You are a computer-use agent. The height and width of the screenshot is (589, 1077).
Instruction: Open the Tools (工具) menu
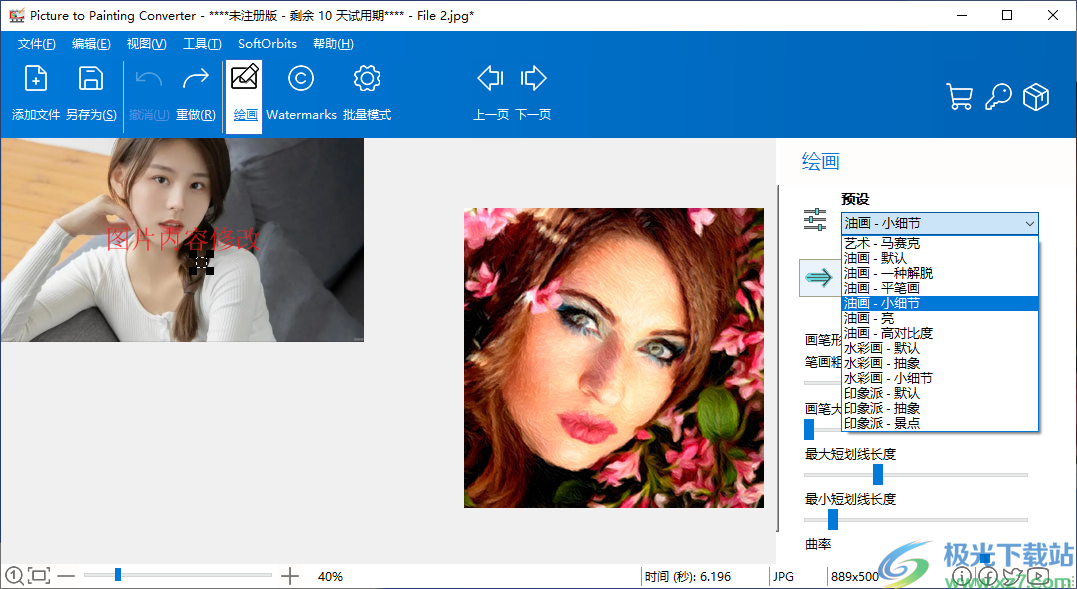[x=202, y=44]
